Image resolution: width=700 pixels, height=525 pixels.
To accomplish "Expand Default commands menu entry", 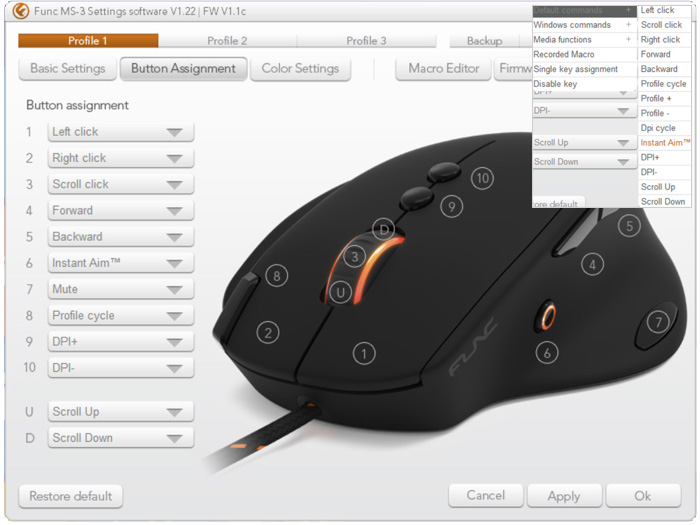I will pos(584,10).
